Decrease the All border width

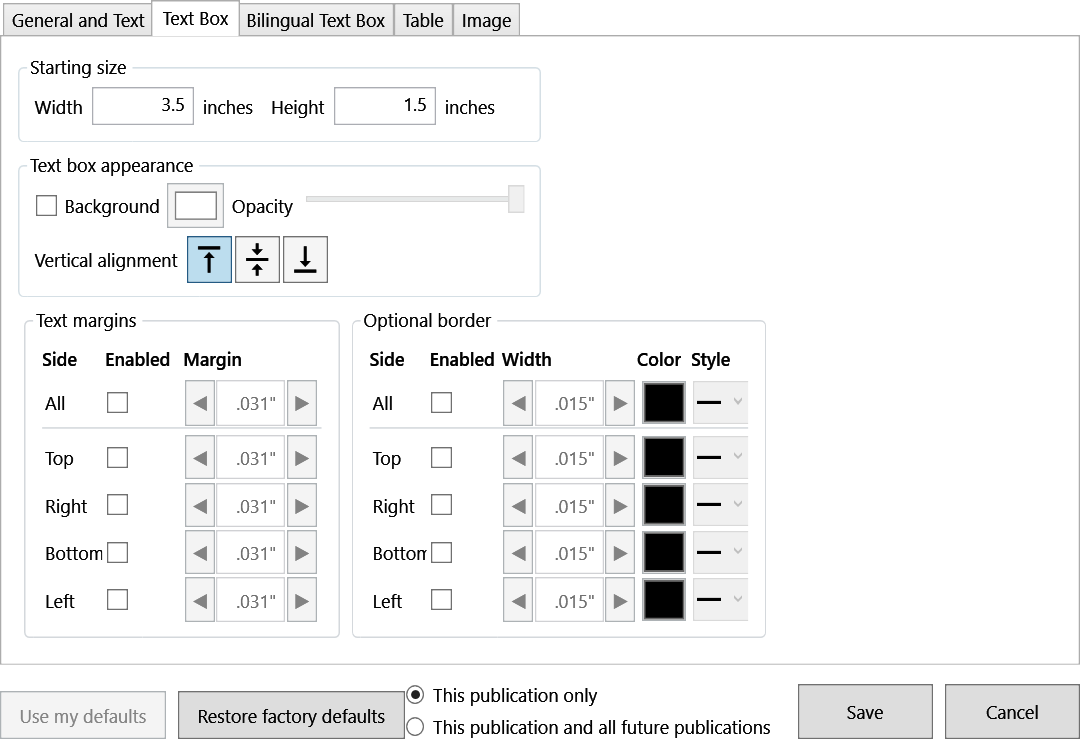point(518,403)
